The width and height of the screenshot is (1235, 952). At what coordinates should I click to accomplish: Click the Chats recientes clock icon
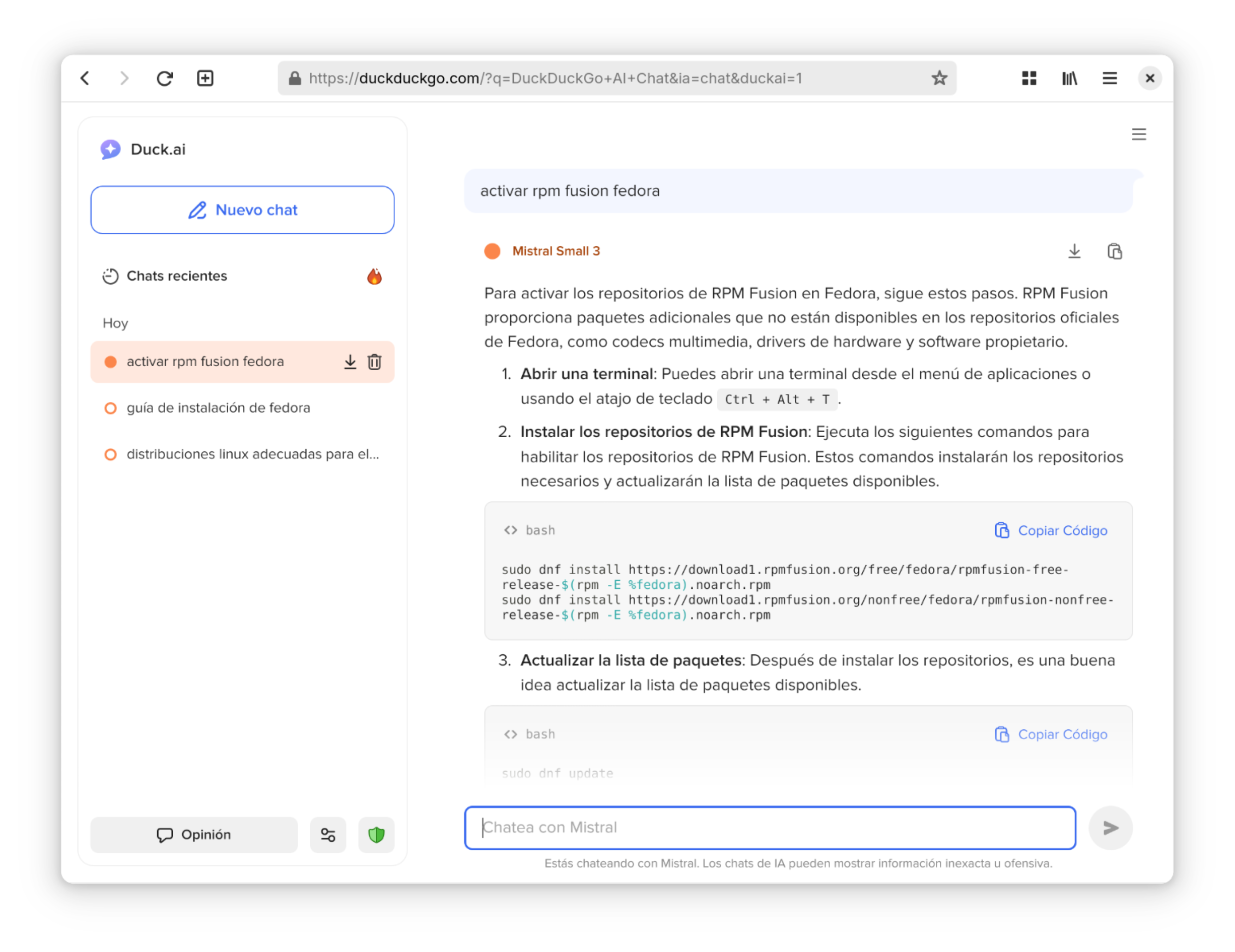pyautogui.click(x=110, y=276)
